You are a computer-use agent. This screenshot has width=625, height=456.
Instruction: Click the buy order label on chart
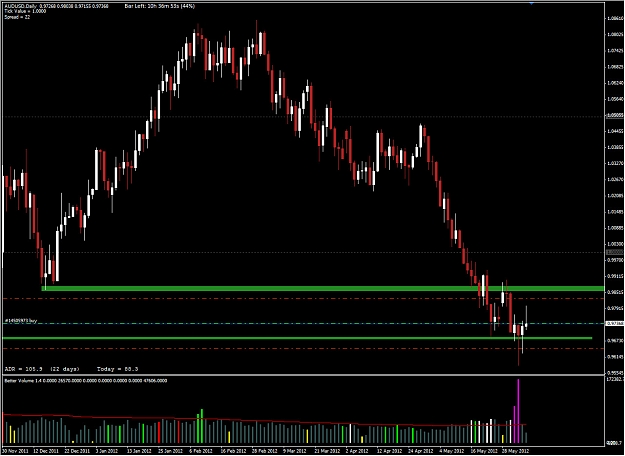(x=21, y=321)
